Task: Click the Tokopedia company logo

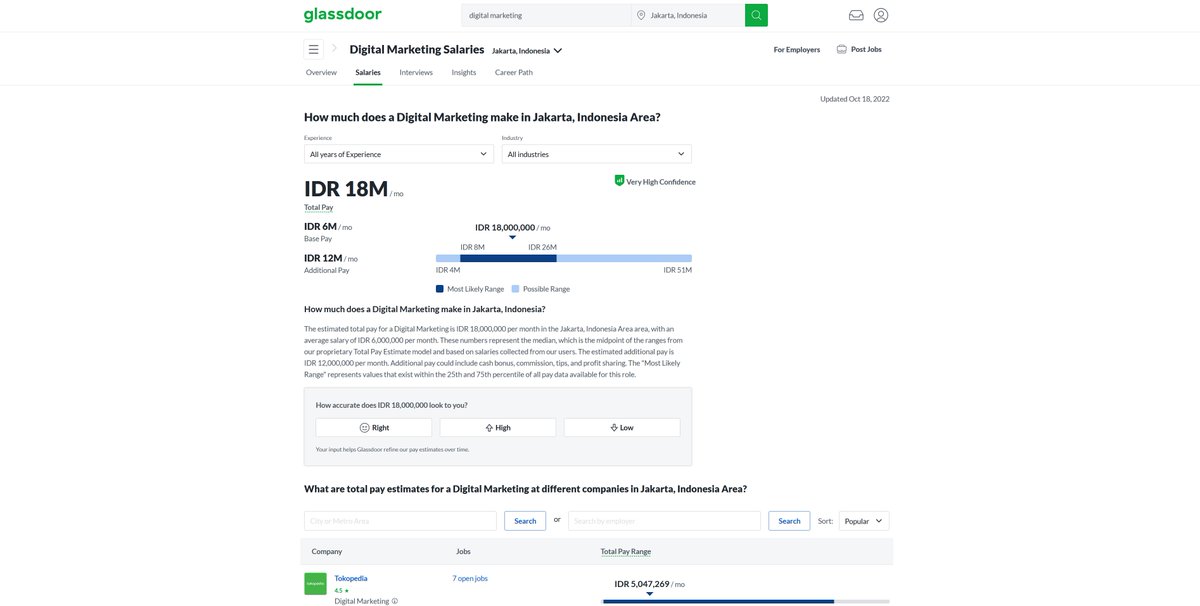Action: click(x=315, y=583)
